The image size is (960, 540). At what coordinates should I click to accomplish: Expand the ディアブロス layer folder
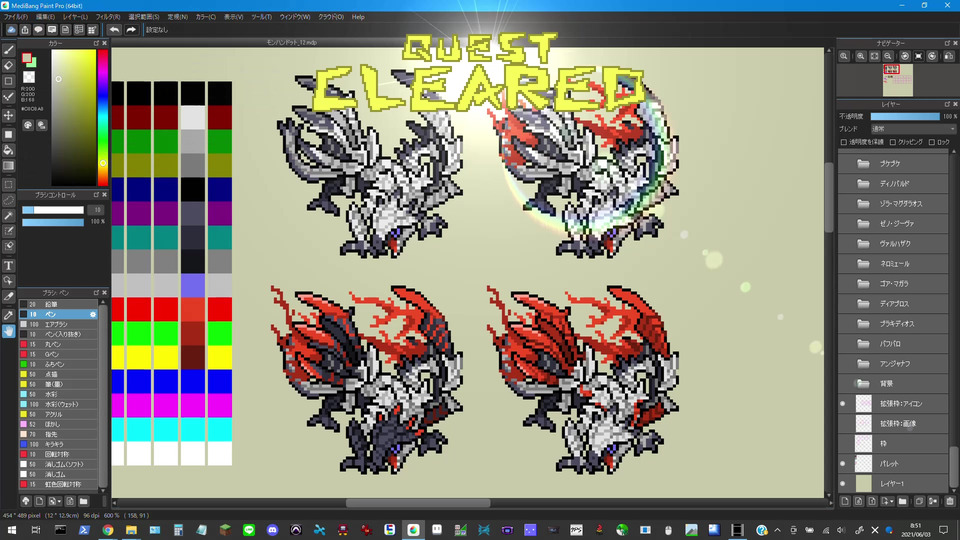(864, 304)
